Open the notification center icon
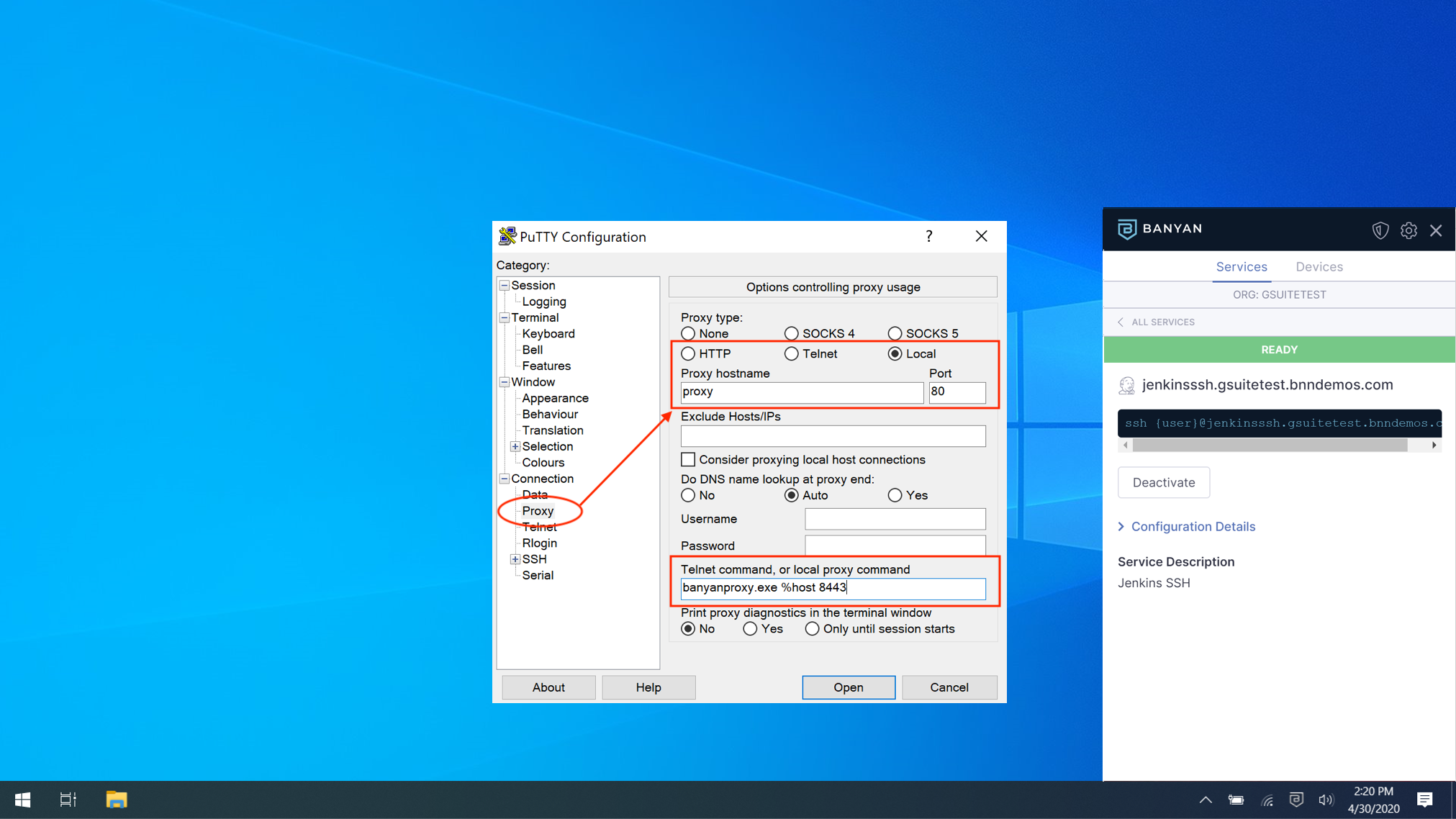The width and height of the screenshot is (1456, 819). click(x=1424, y=800)
